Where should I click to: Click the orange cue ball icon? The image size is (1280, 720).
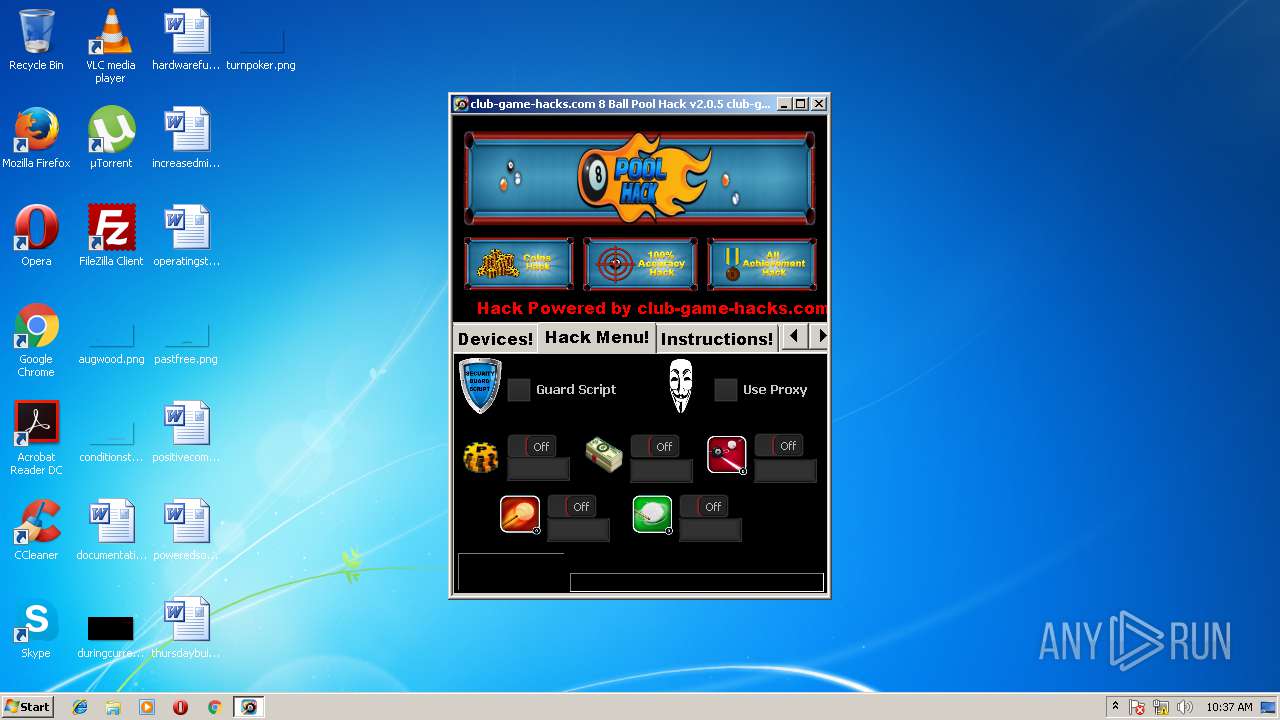coord(520,515)
